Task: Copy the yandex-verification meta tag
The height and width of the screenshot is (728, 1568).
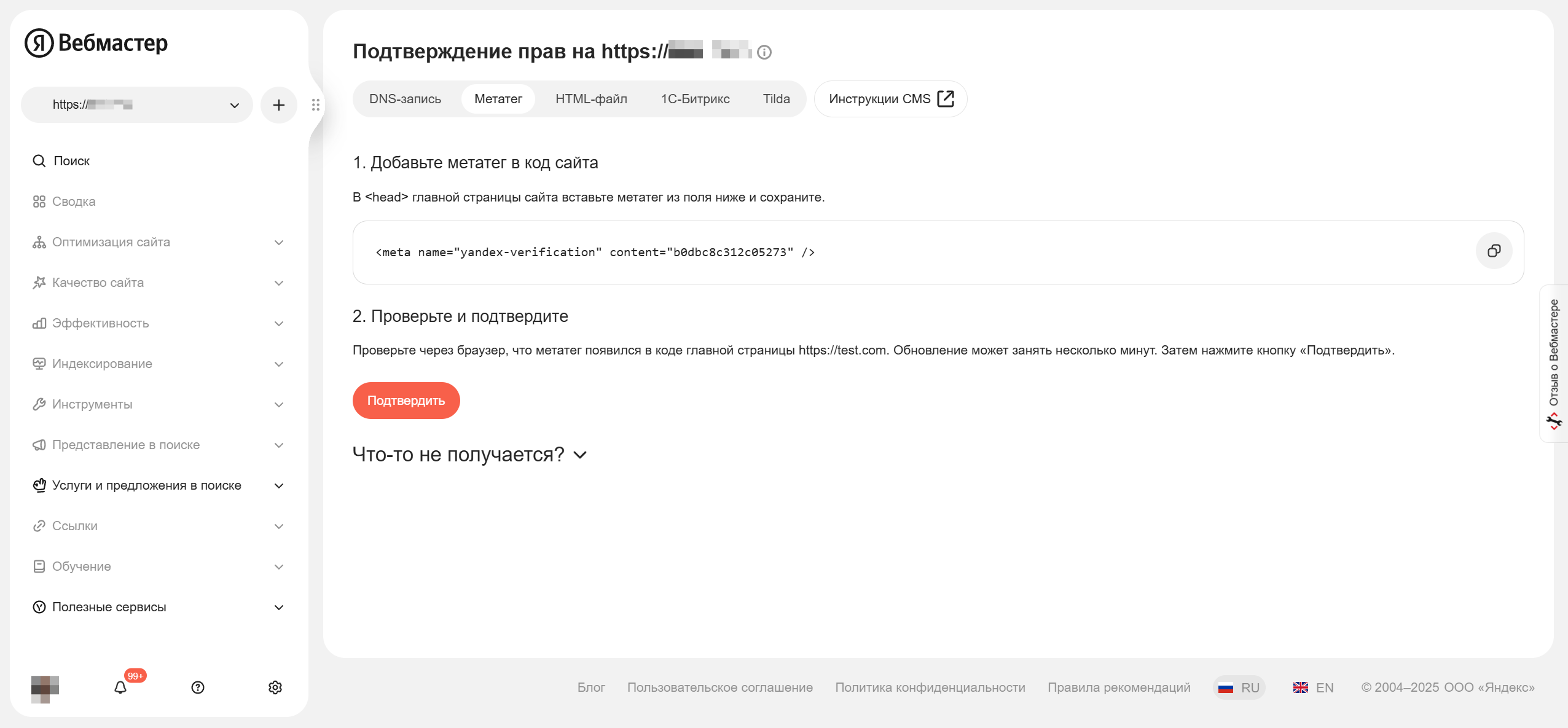Action: coord(1494,251)
